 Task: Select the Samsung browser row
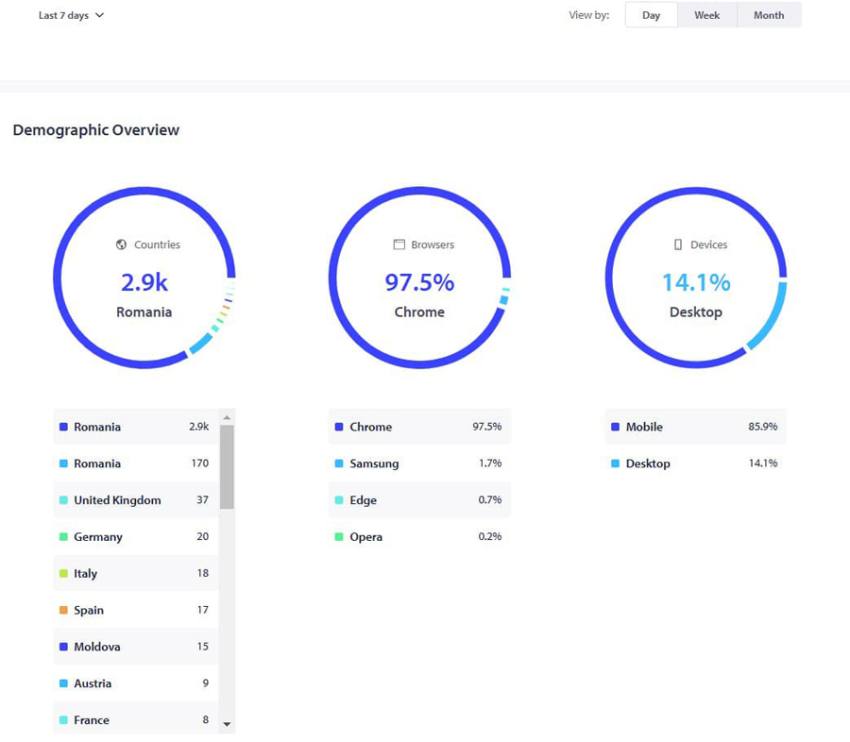pos(419,464)
